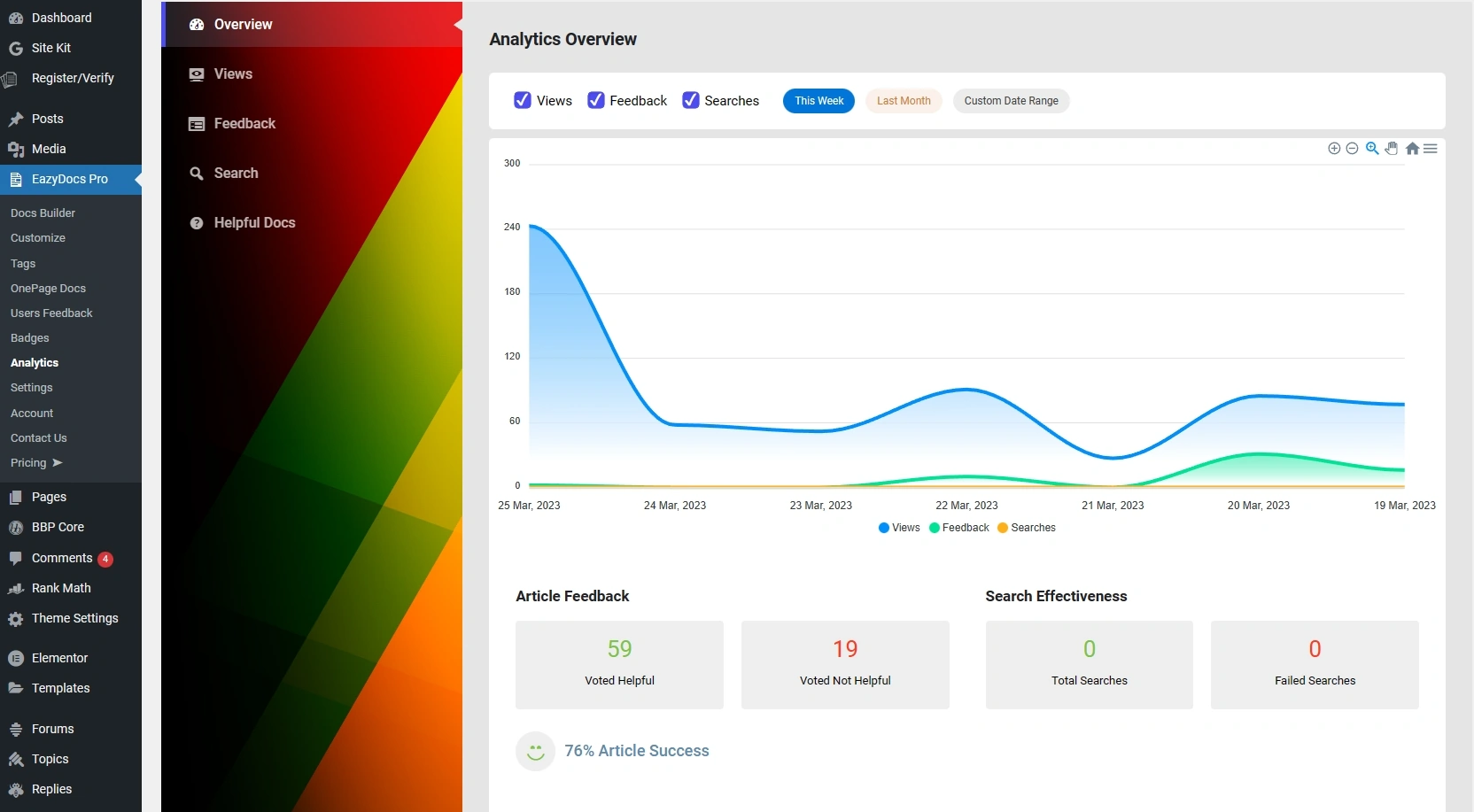Reset chart zoom with the home icon
This screenshot has width=1474, height=812.
tap(1412, 148)
